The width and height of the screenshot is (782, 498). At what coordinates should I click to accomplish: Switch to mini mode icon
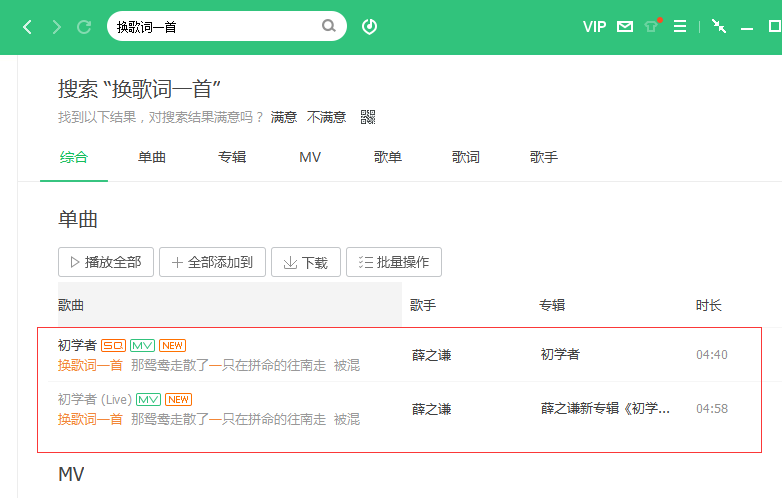pos(719,26)
